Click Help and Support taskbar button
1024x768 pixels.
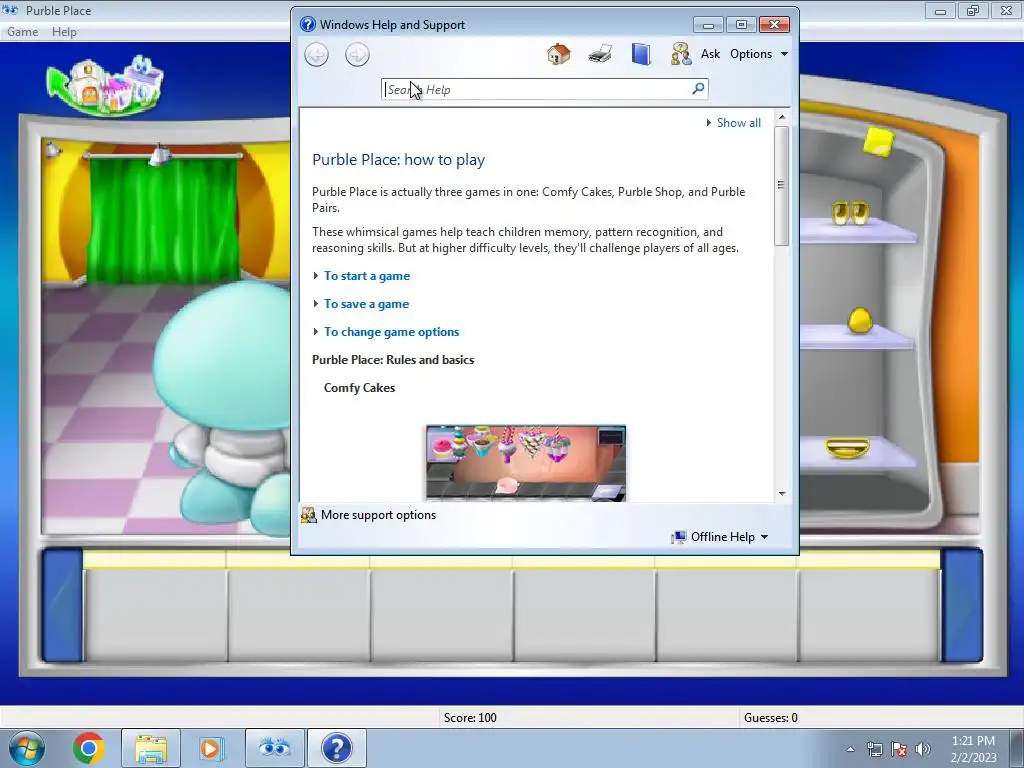[x=336, y=748]
